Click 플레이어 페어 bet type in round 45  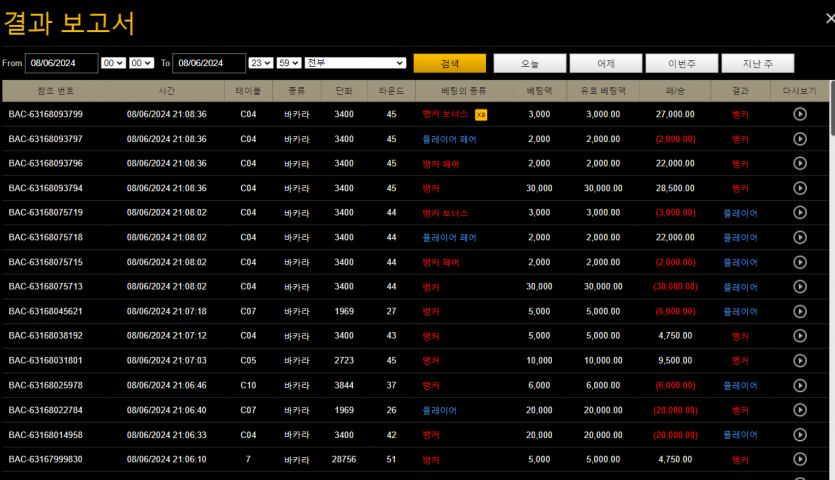pyautogui.click(x=449, y=140)
